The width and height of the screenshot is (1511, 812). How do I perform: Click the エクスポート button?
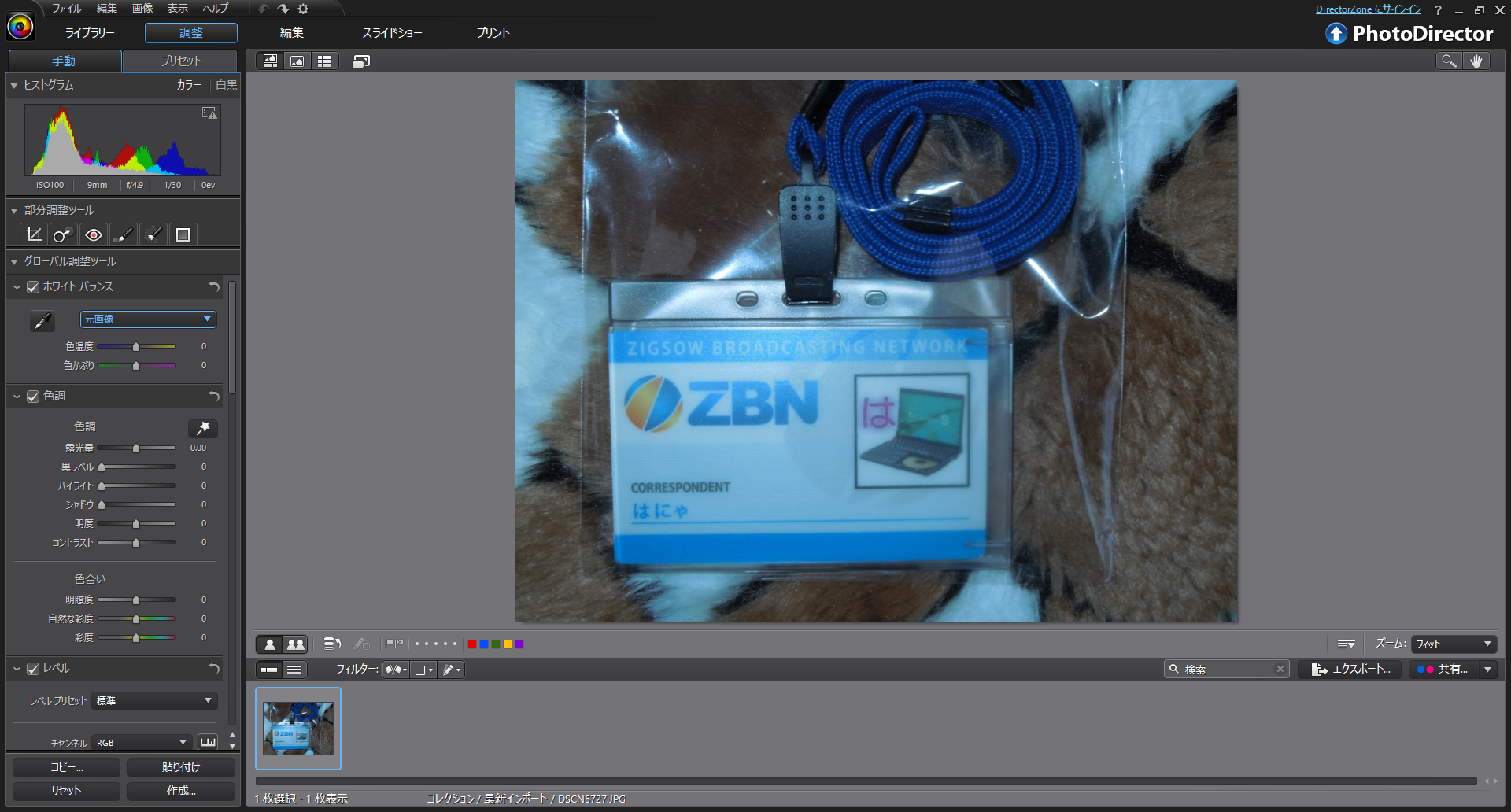pos(1350,670)
